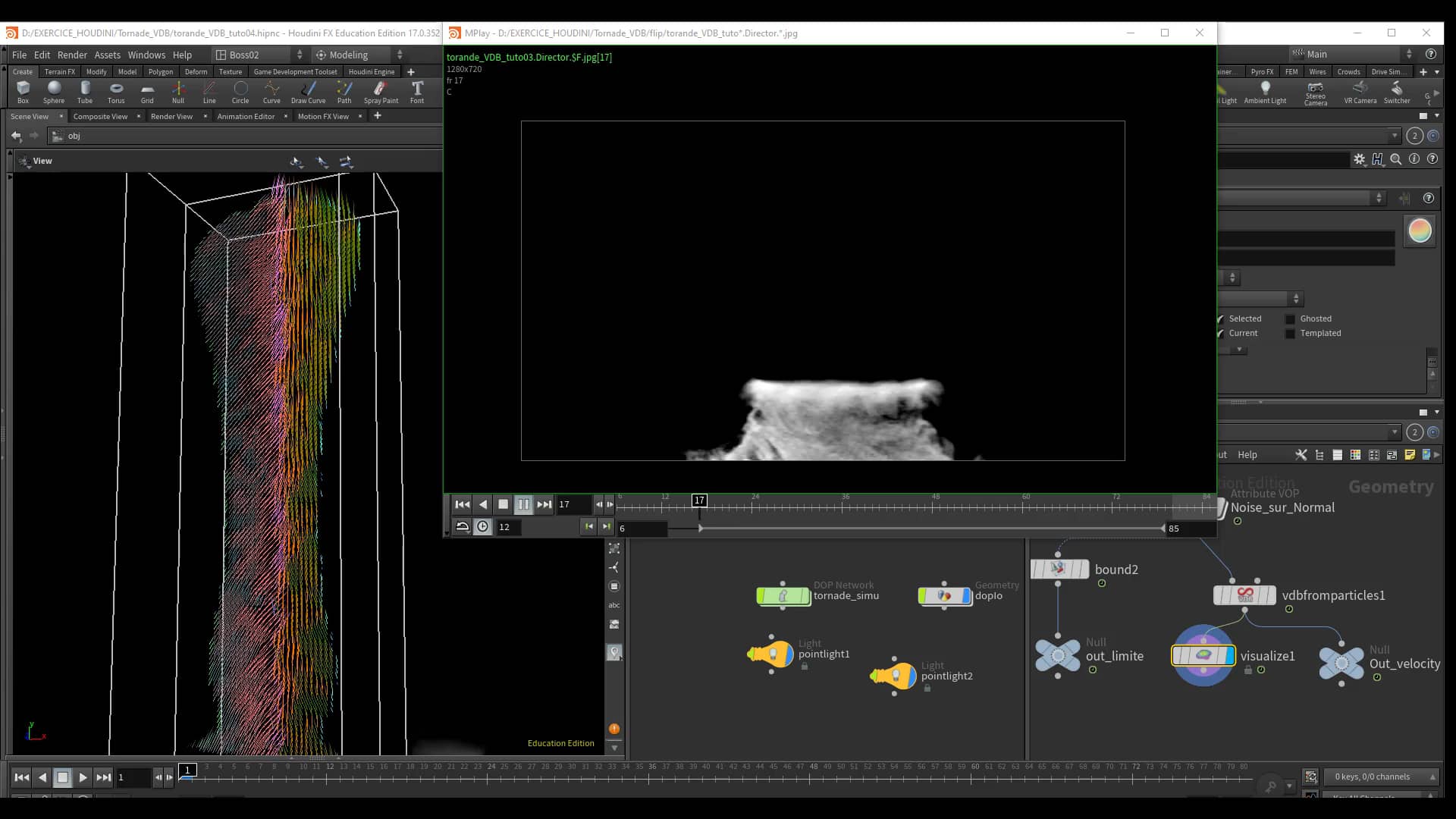Pick the Font tool from the shelf
This screenshot has height=819, width=1456.
click(x=416, y=93)
